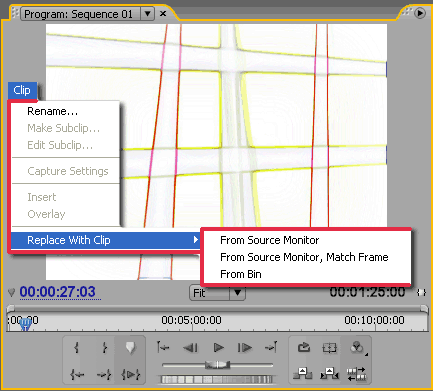433x391 pixels.
Task: Close the Program: Sequence 01 tab
Action: point(163,14)
